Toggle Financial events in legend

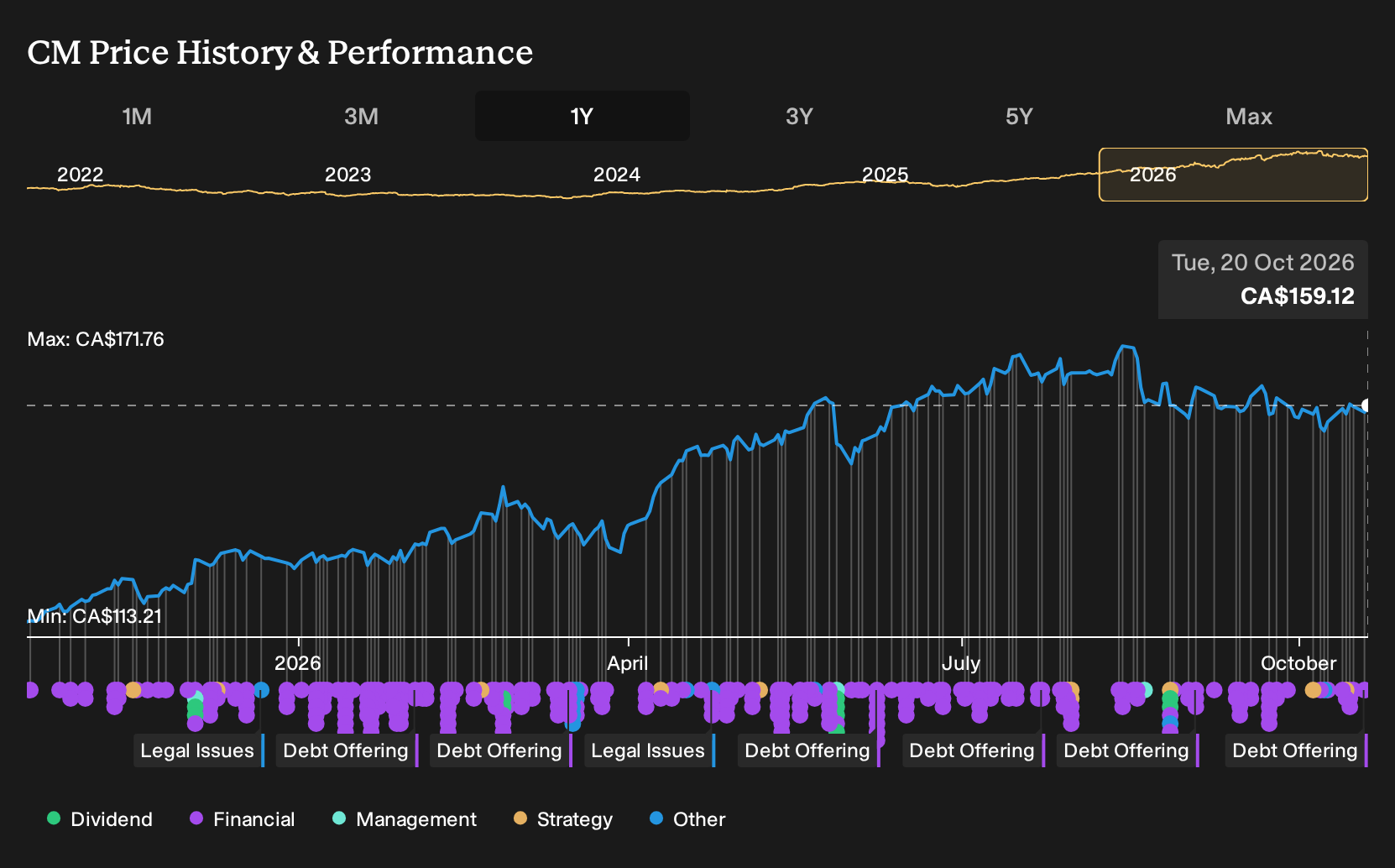243,818
